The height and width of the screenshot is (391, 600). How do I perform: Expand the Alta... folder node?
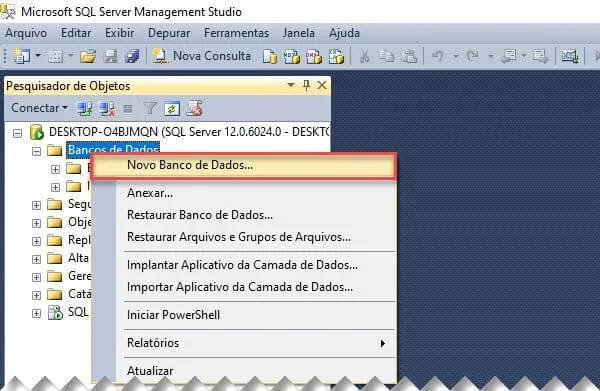(36, 259)
